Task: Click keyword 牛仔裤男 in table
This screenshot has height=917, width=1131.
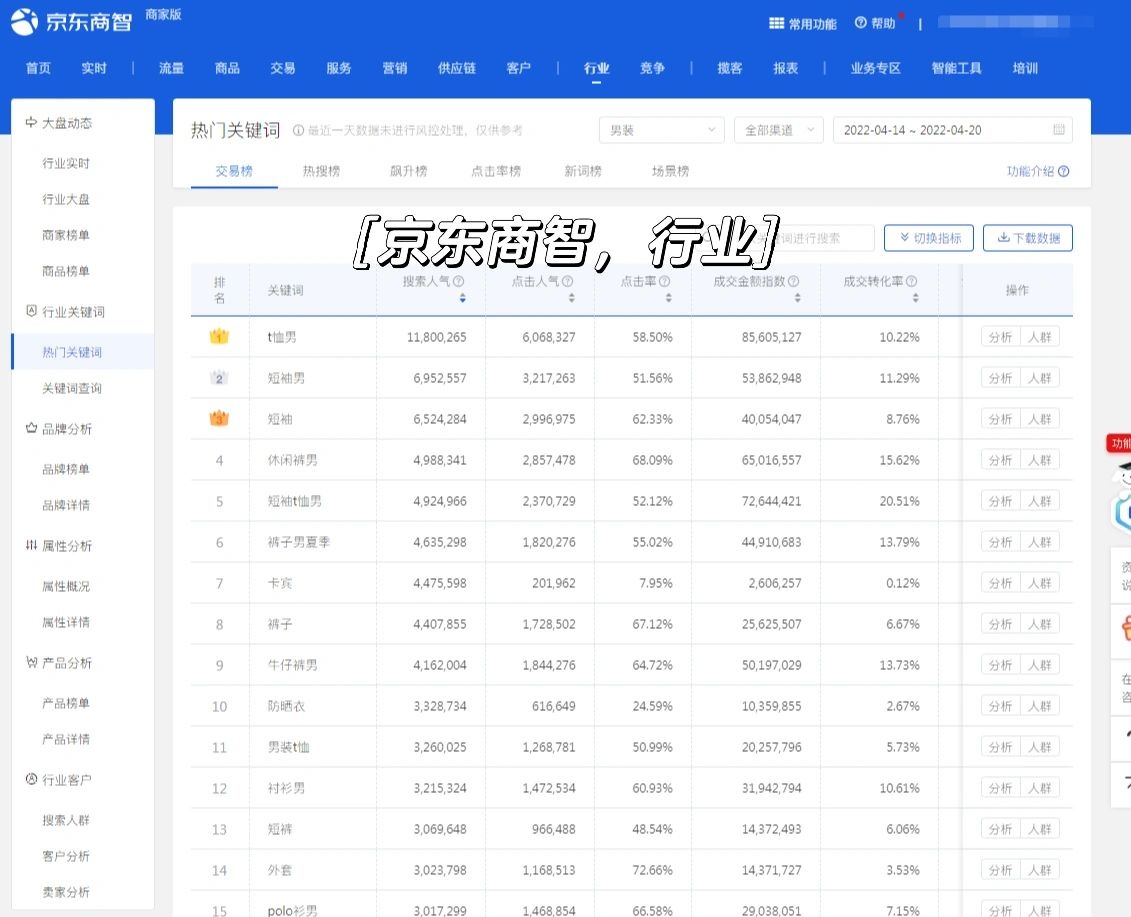Action: coord(292,665)
